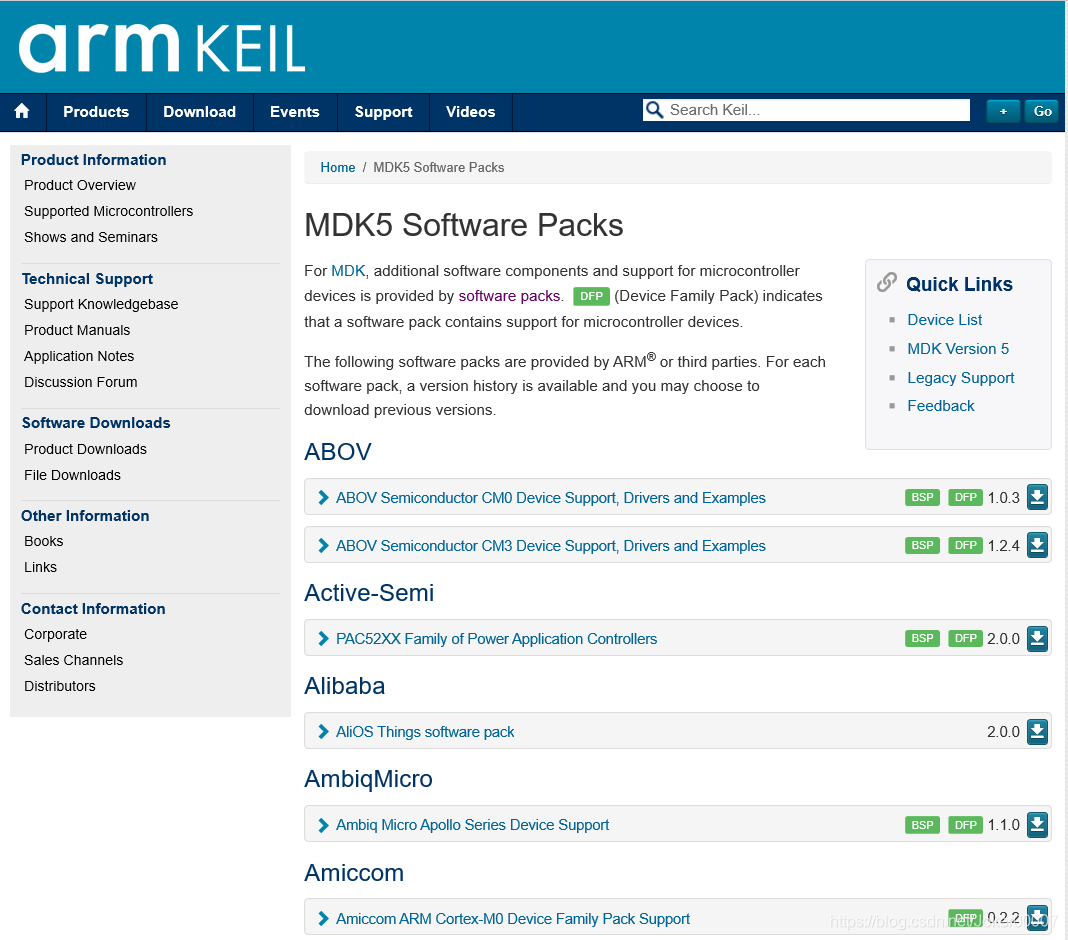Open PAC52XX Family of Power Application Controllers
This screenshot has width=1068, height=940.
497,639
